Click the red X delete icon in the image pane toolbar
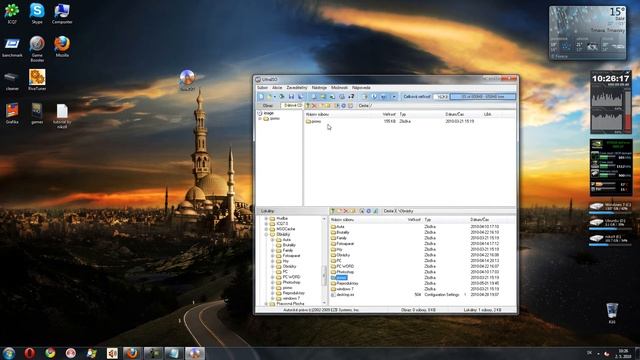 point(314,106)
